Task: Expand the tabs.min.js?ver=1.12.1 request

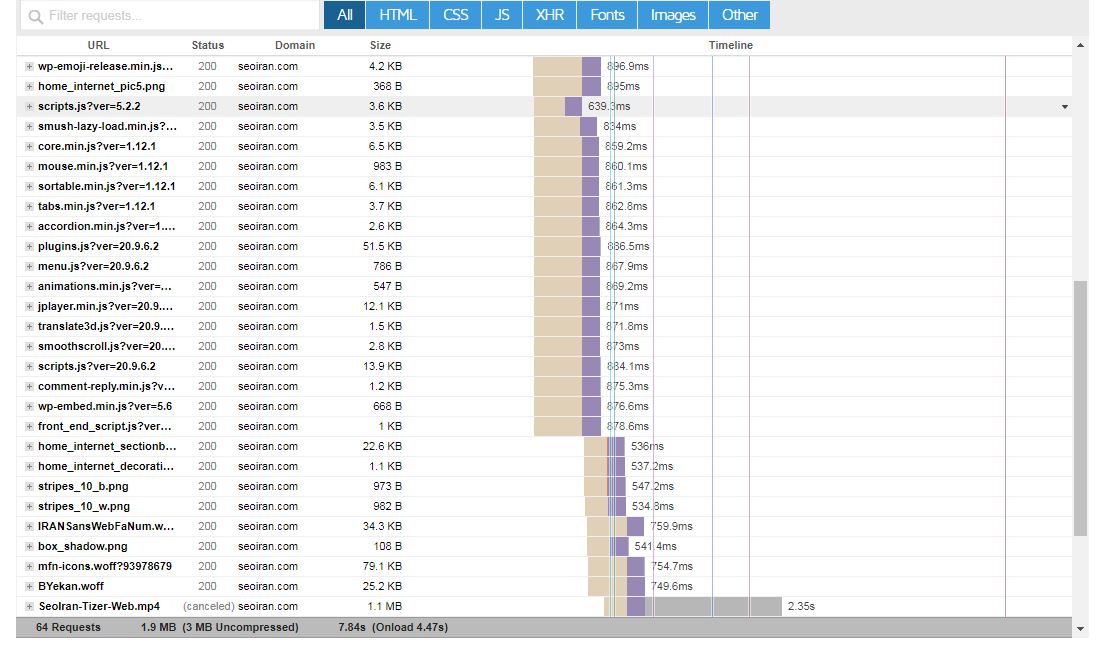Action: point(30,207)
